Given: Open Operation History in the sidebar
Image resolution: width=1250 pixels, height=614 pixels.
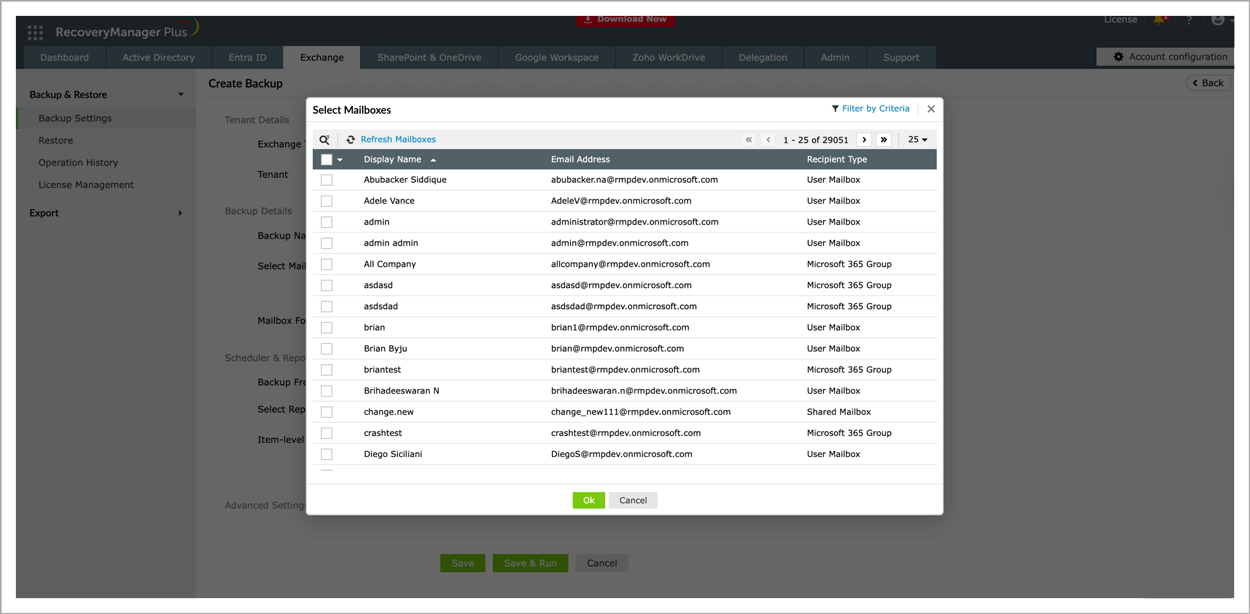Looking at the screenshot, I should tap(78, 162).
